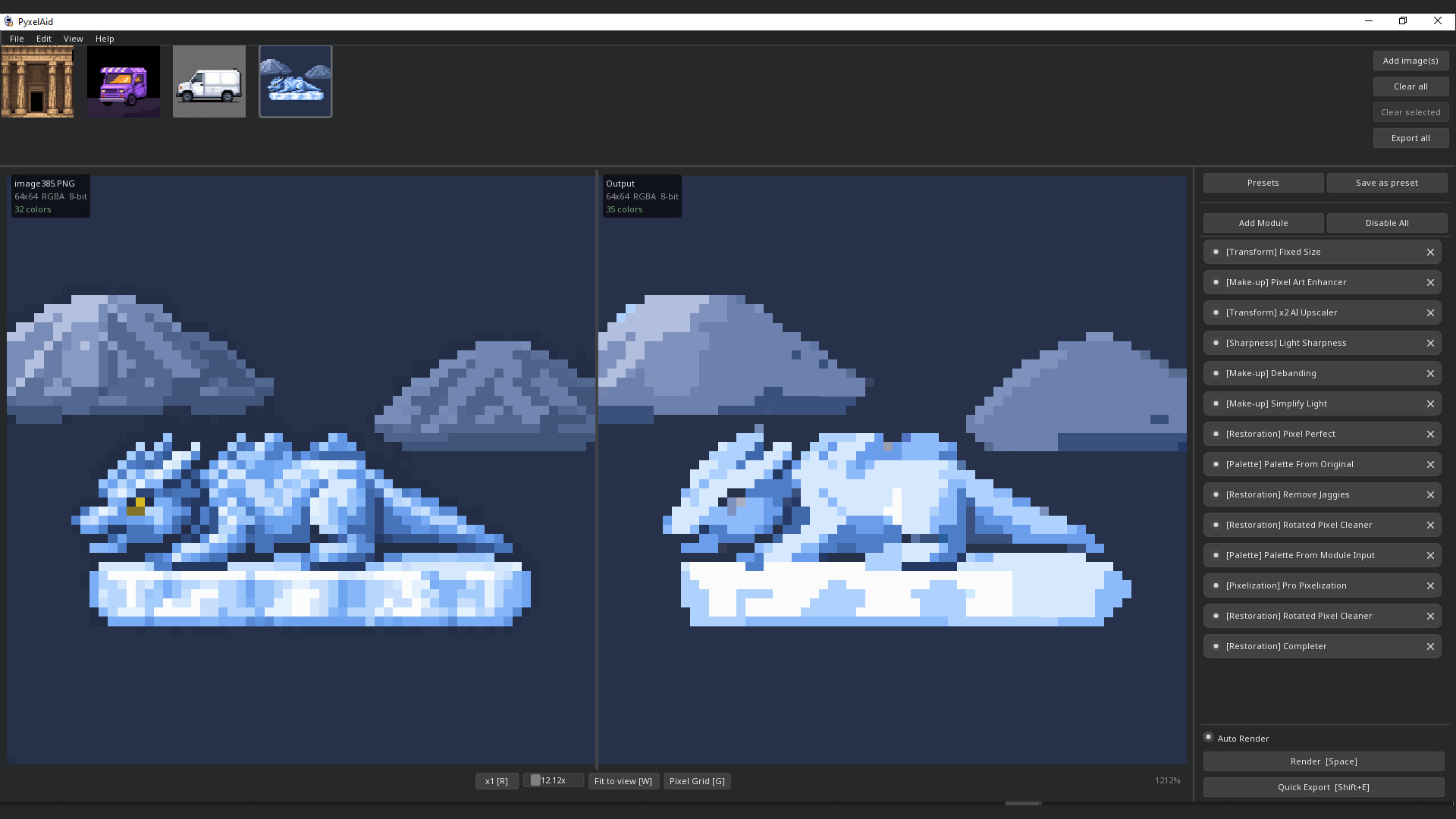Click the Export all button
Image resolution: width=1456 pixels, height=819 pixels.
click(x=1410, y=138)
